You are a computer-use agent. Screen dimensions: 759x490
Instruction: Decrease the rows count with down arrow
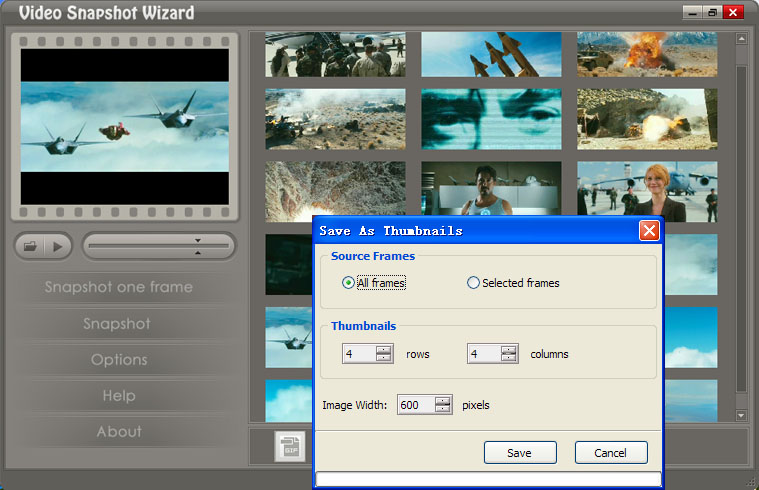[383, 358]
